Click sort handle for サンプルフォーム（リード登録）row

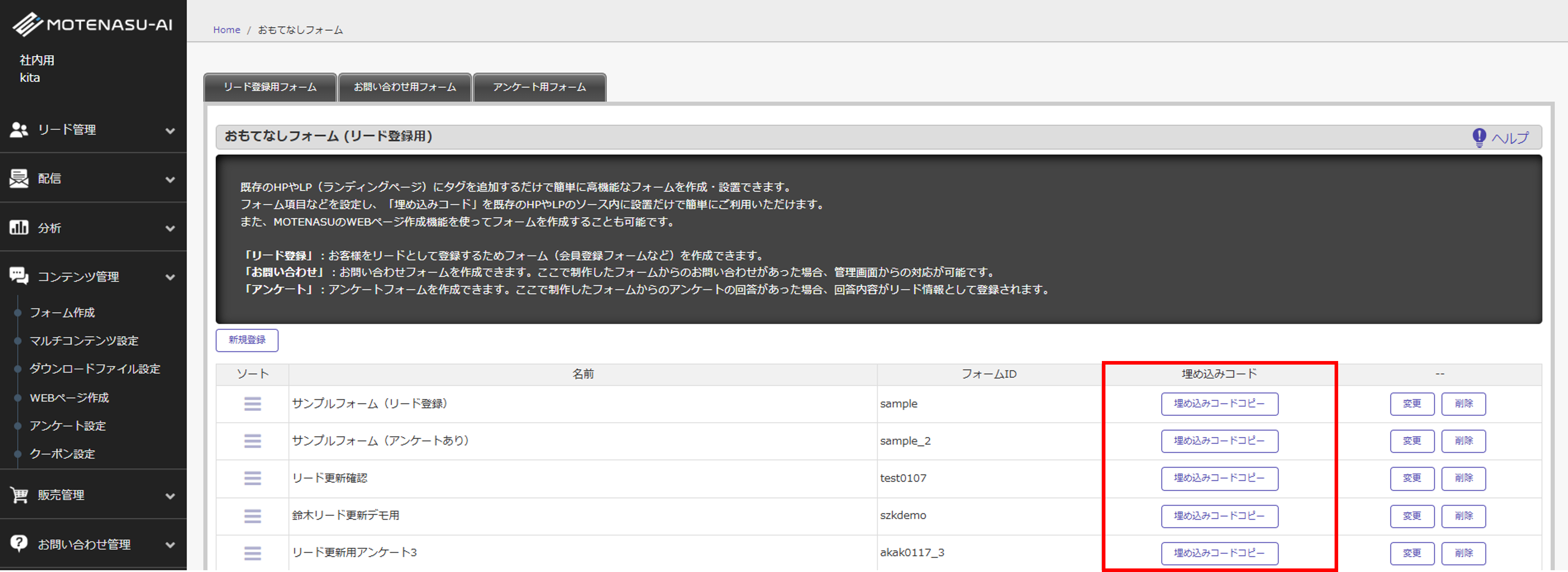253,404
